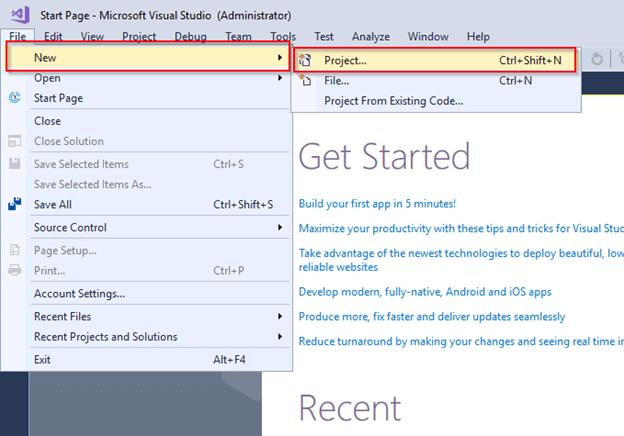Open Build your first app link
Screen dimensions: 624x436
(x=377, y=204)
